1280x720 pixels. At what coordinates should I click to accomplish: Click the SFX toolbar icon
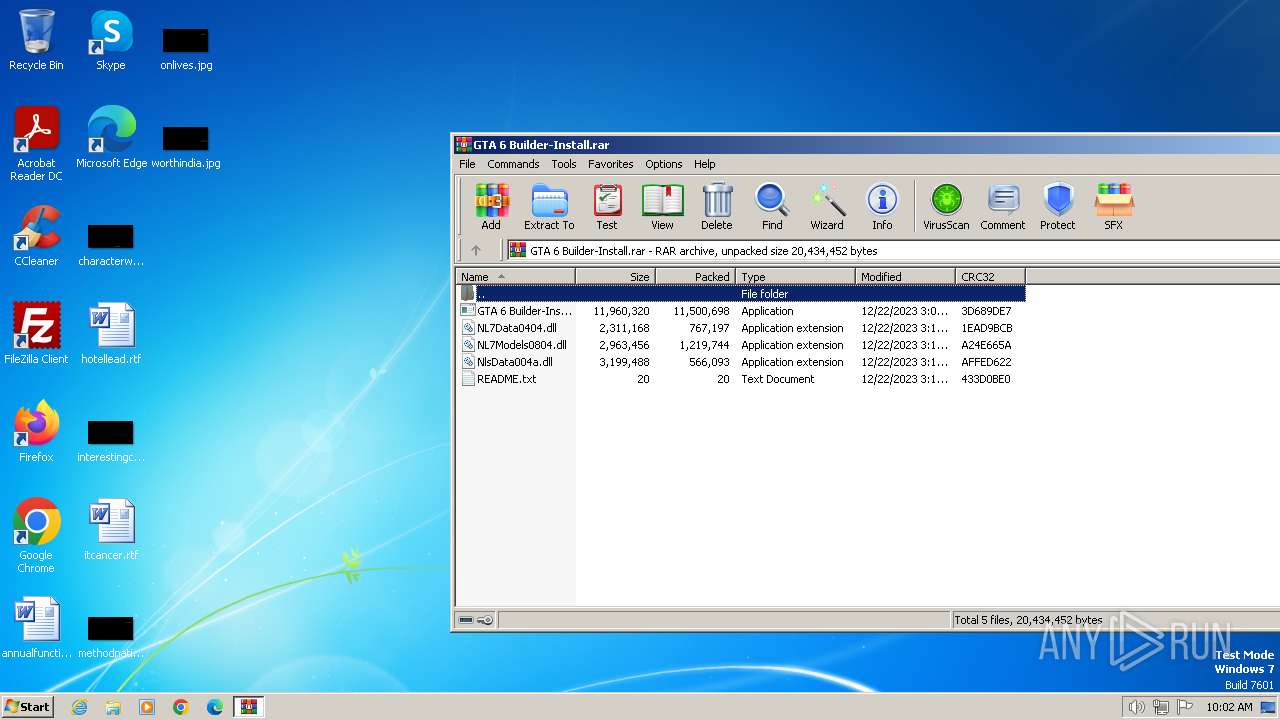click(x=1114, y=207)
